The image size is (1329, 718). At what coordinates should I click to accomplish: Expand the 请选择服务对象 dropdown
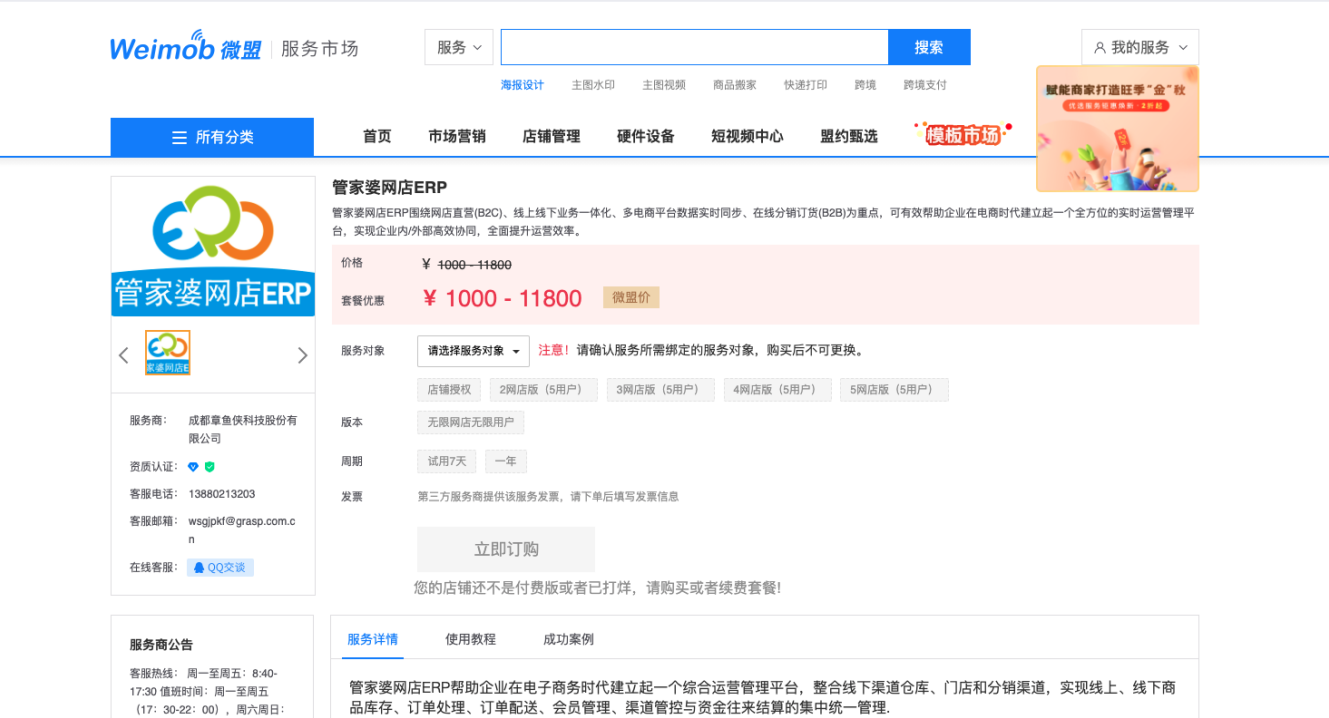(x=474, y=351)
